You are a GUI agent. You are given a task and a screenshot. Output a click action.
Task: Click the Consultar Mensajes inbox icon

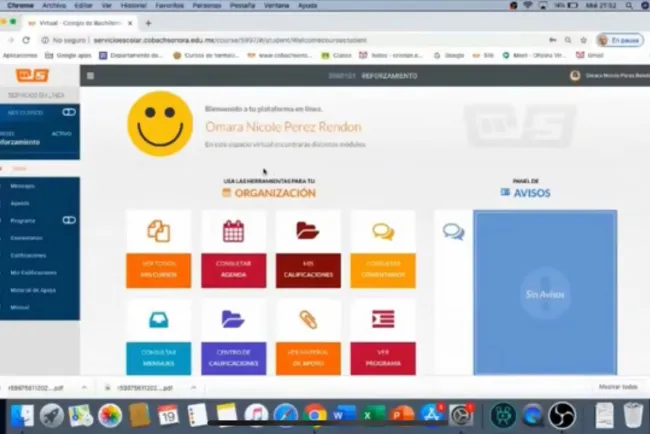coord(158,320)
